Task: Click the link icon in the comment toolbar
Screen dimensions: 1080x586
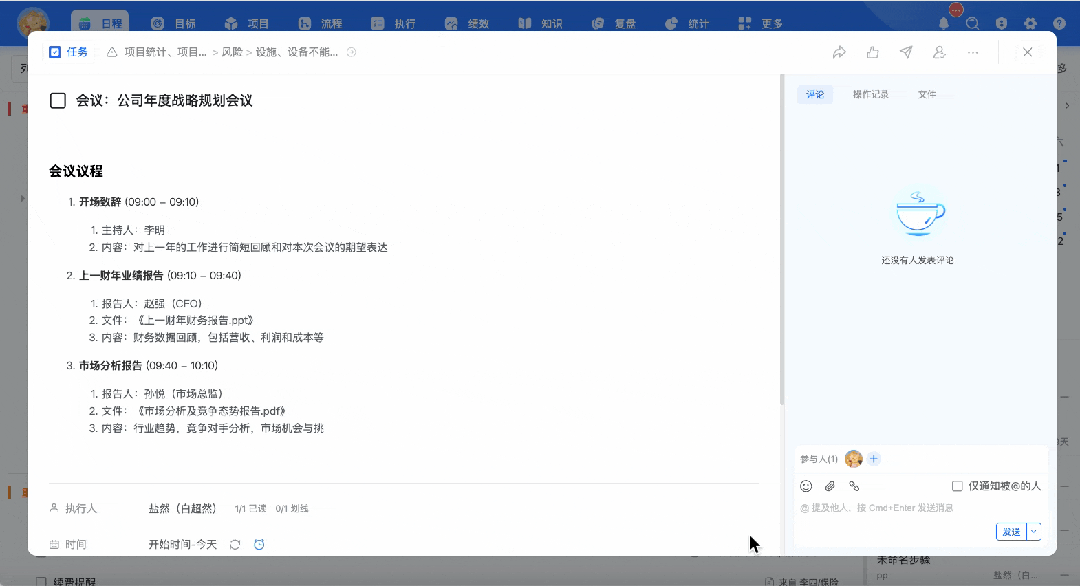Action: pos(852,486)
